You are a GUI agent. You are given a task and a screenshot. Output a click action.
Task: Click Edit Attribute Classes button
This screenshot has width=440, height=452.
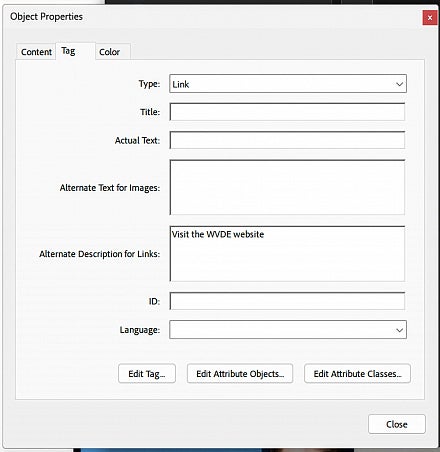[357, 373]
